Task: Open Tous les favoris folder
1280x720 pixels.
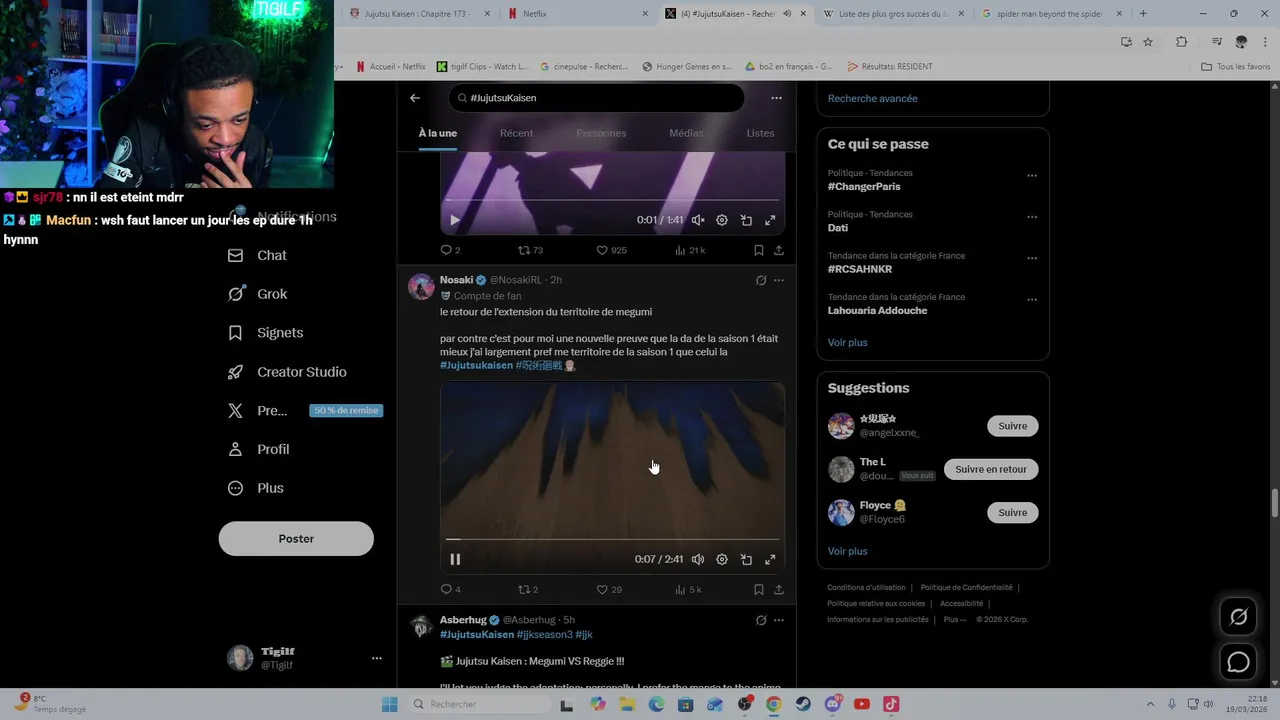Action: (x=1235, y=67)
